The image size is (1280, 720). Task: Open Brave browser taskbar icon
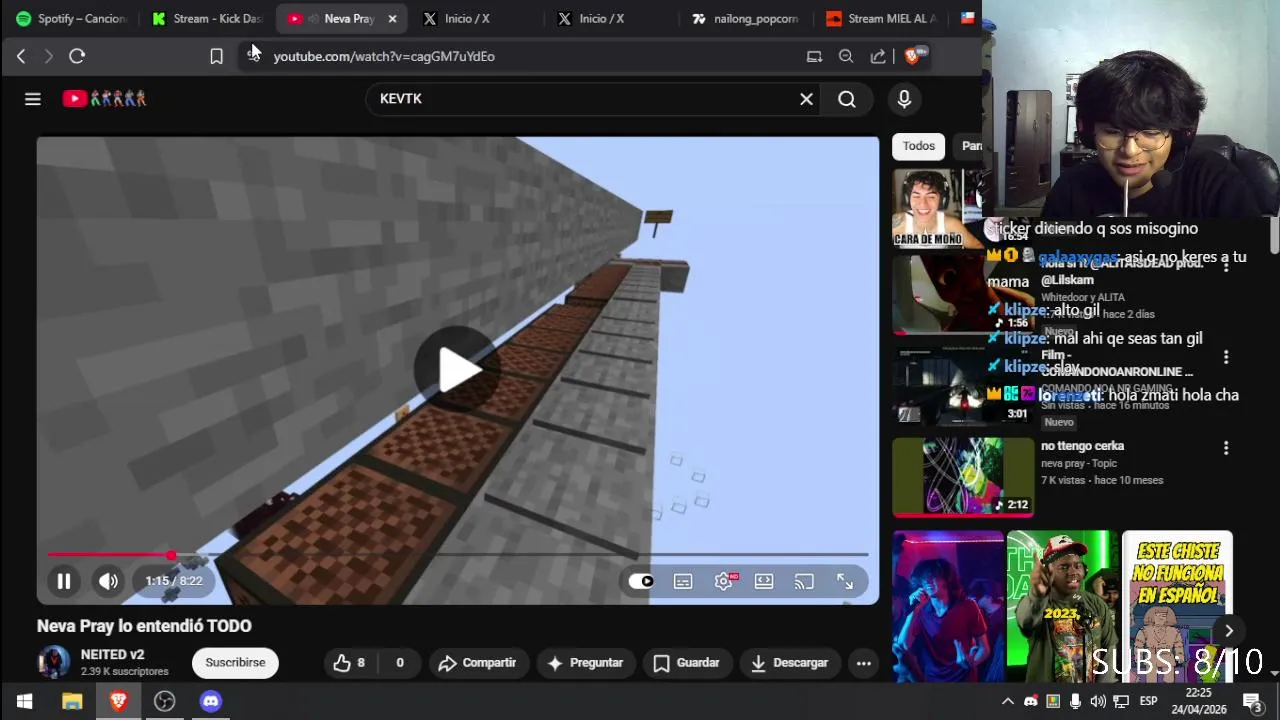(118, 701)
